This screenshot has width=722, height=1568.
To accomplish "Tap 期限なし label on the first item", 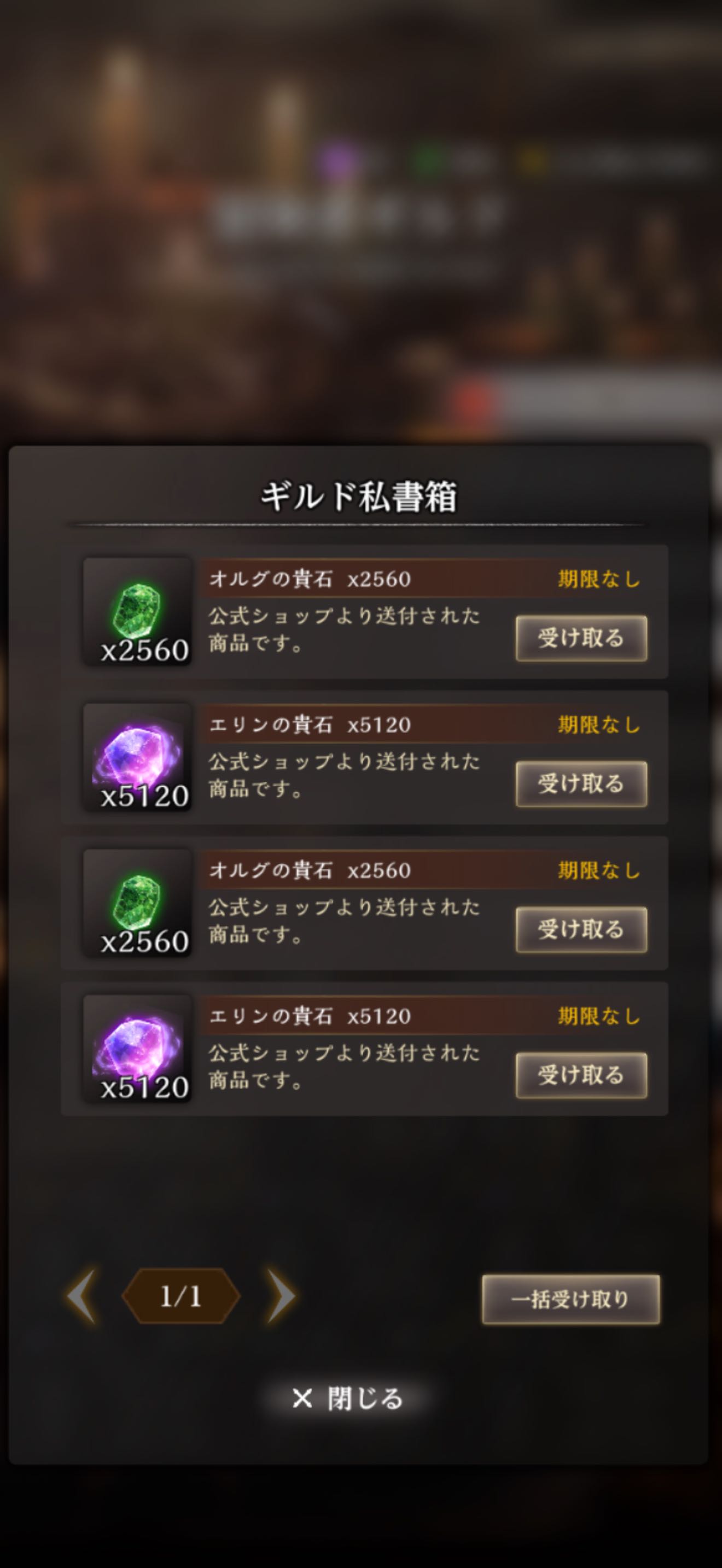I will [599, 579].
